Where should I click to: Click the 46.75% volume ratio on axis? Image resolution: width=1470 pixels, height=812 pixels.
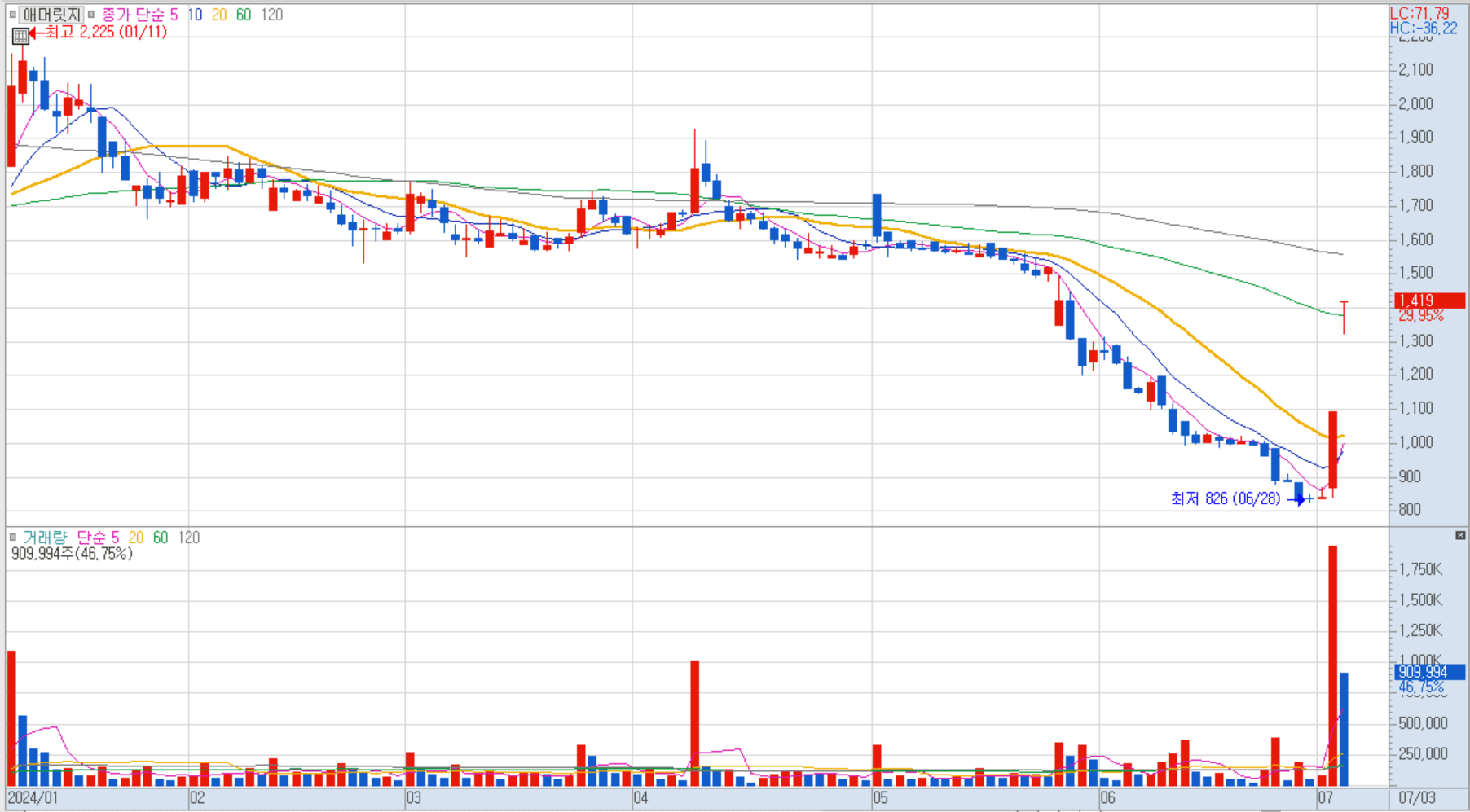[x=1421, y=687]
